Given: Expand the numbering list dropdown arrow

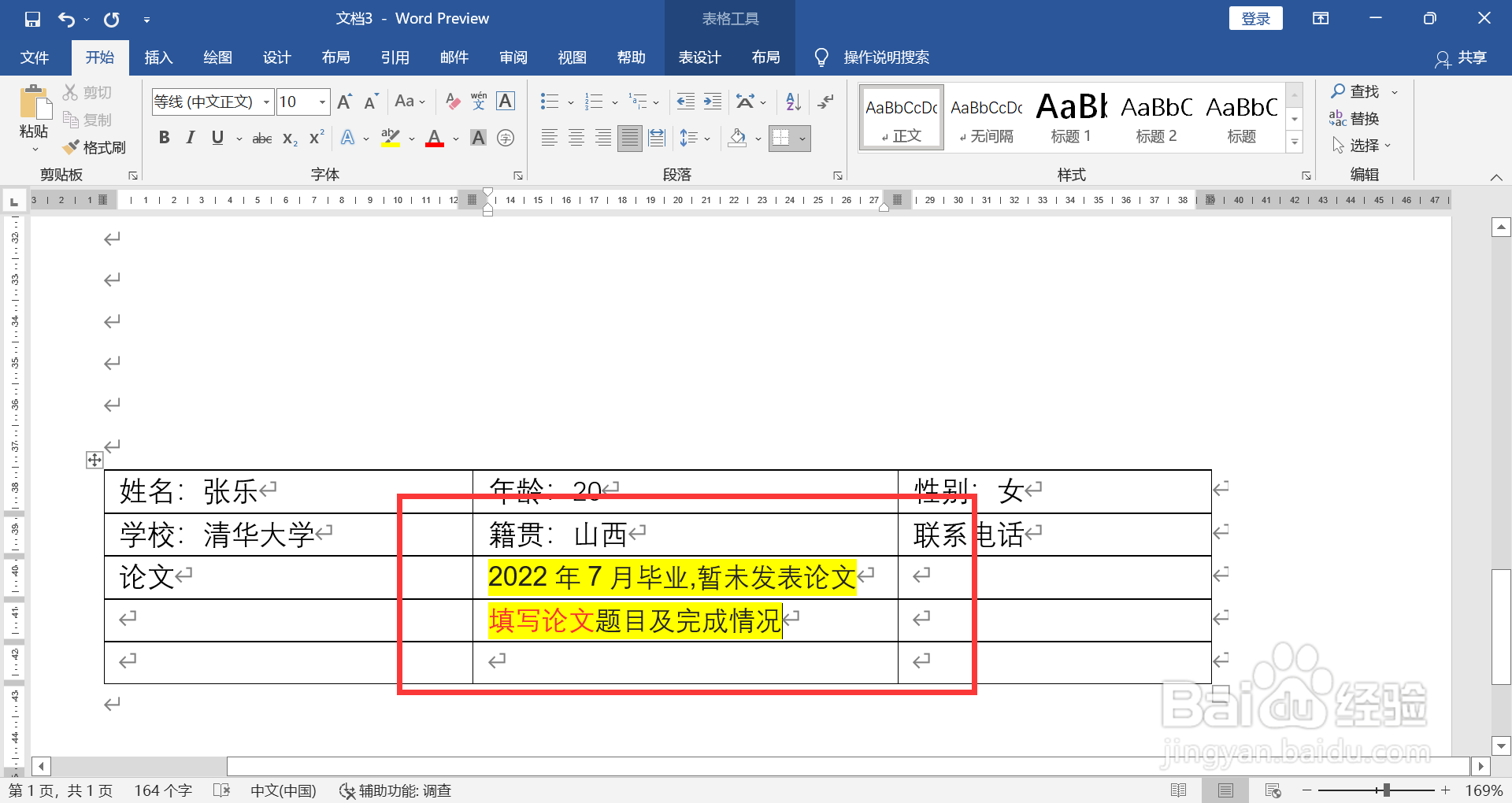Looking at the screenshot, I should [615, 102].
